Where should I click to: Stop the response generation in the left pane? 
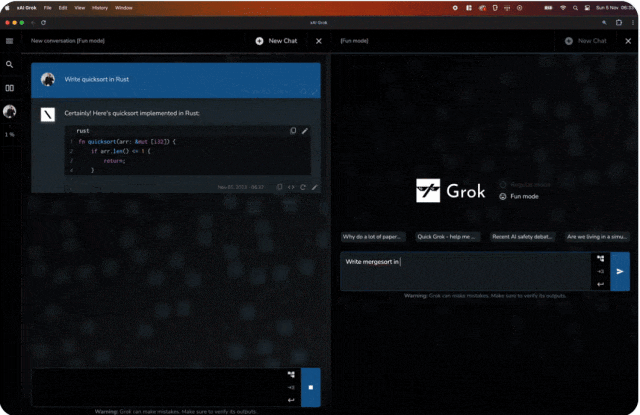311,387
